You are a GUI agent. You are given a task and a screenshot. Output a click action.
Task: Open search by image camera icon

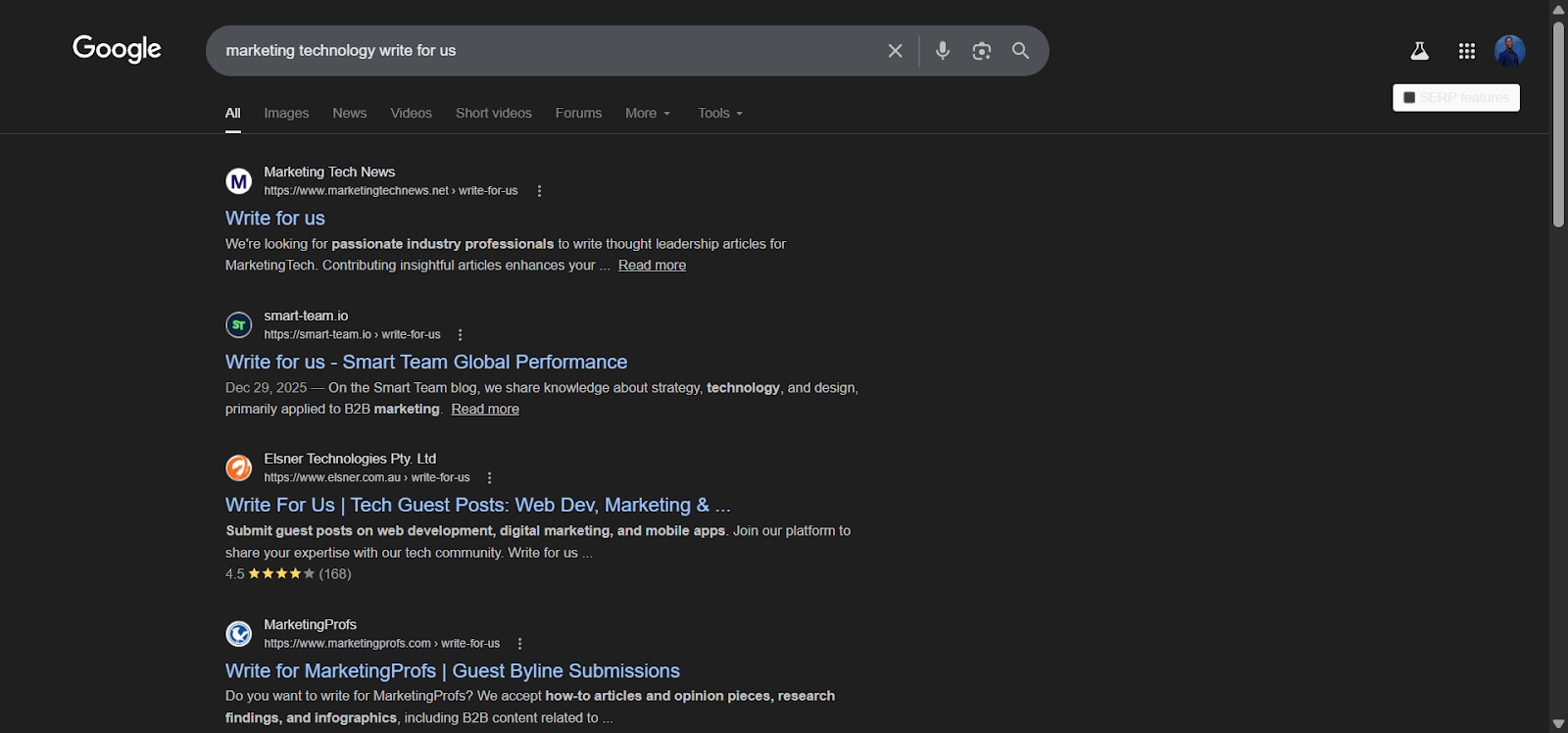click(982, 51)
